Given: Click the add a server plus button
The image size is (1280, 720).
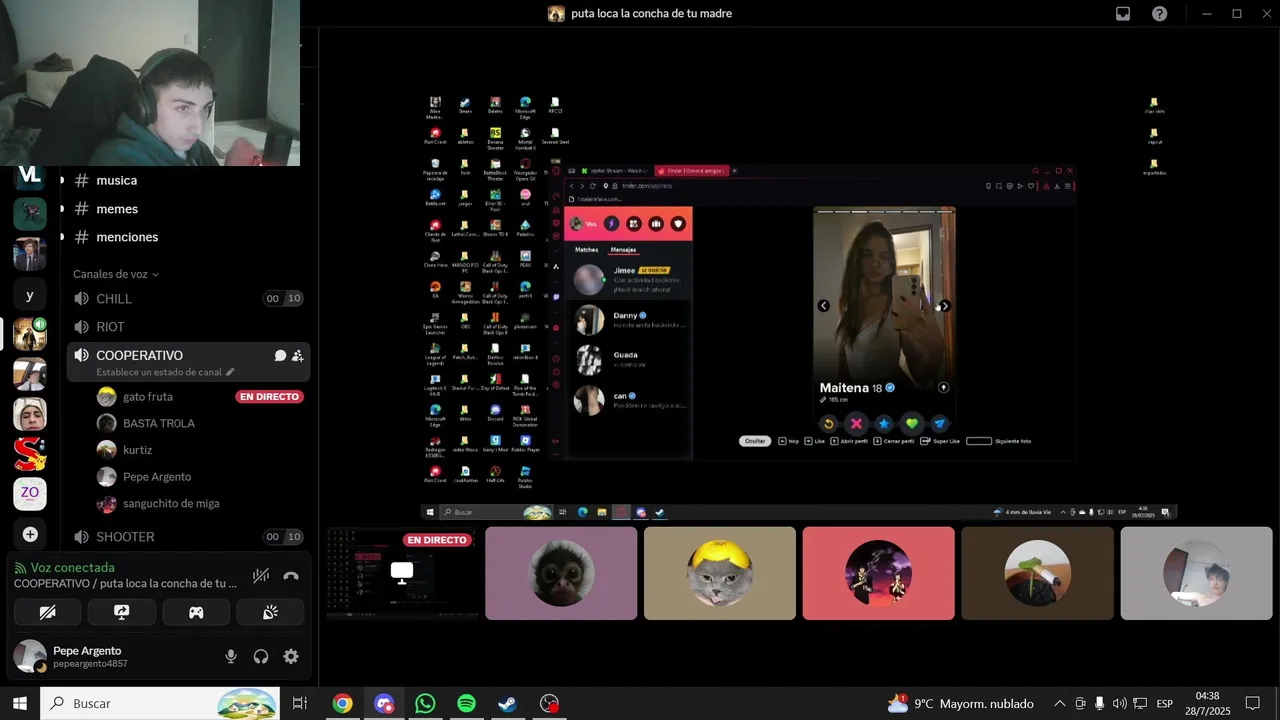Looking at the screenshot, I should click(x=30, y=535).
